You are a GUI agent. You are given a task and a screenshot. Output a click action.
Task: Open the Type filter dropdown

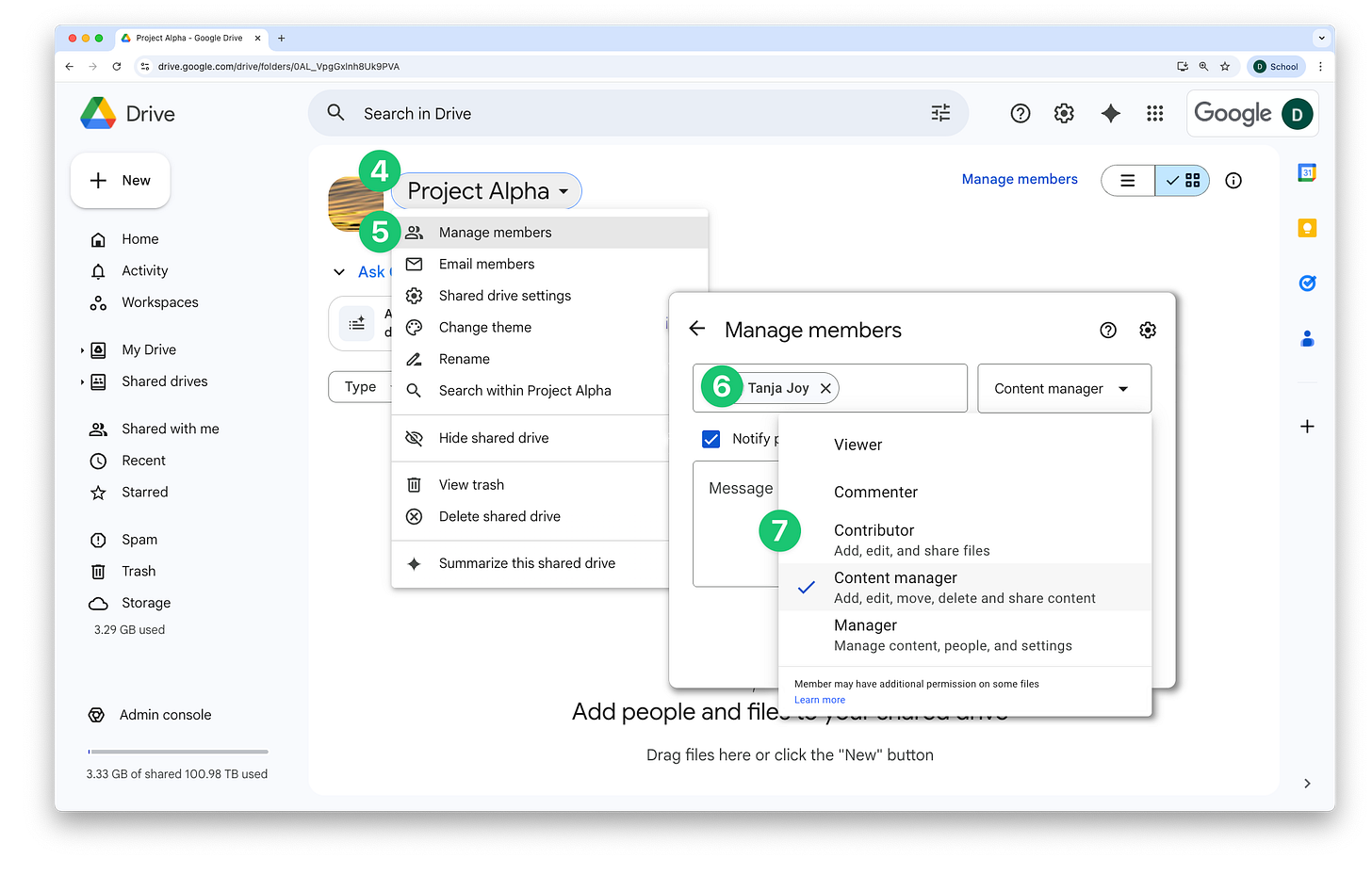(360, 387)
